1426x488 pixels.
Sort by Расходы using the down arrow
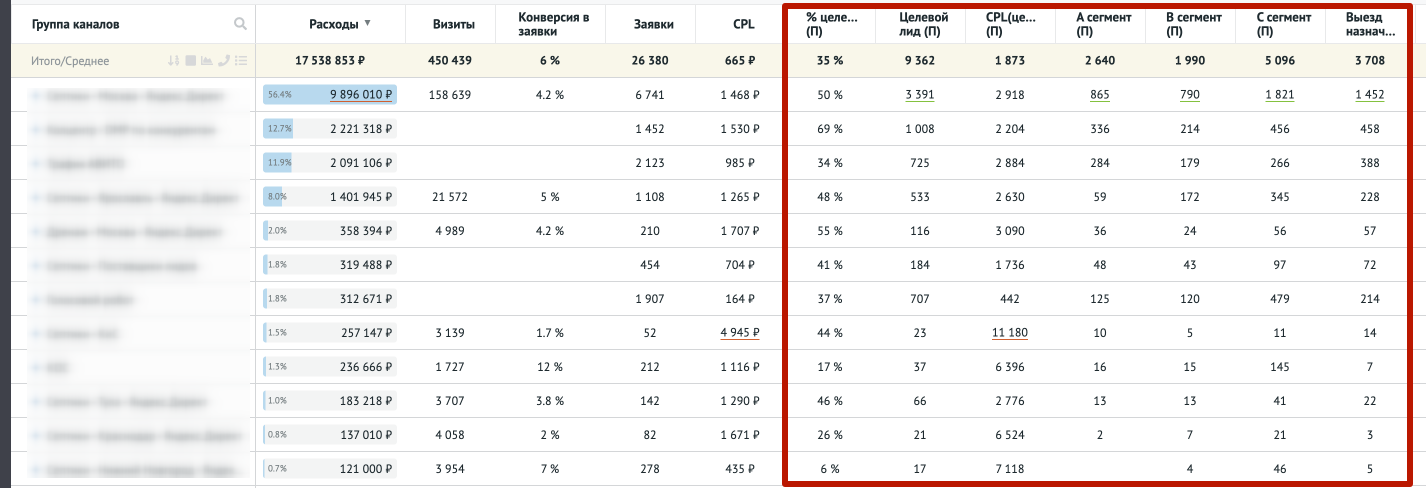click(367, 24)
